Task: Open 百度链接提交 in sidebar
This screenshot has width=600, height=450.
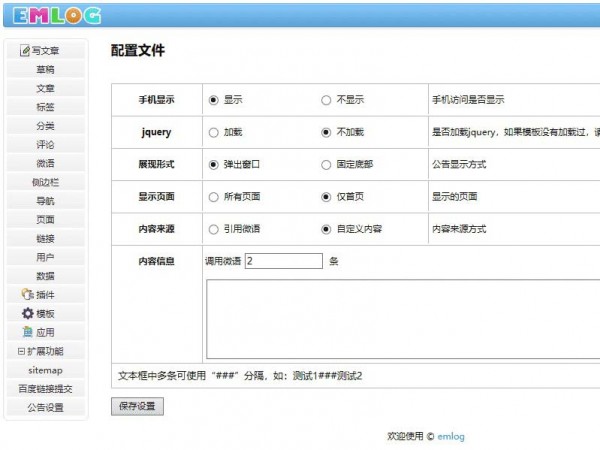Action: pos(46,389)
